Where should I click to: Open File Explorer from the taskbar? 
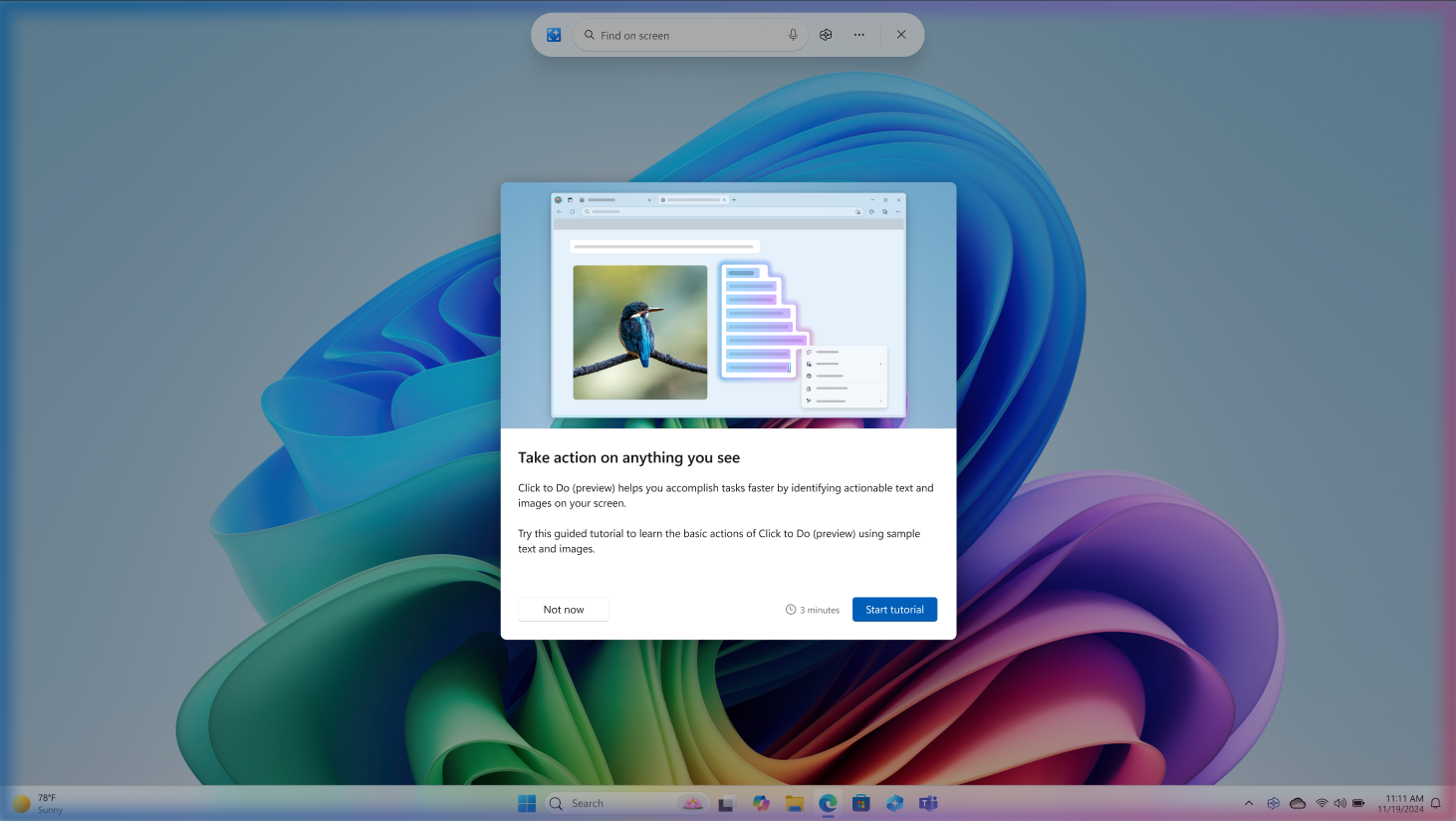795,803
